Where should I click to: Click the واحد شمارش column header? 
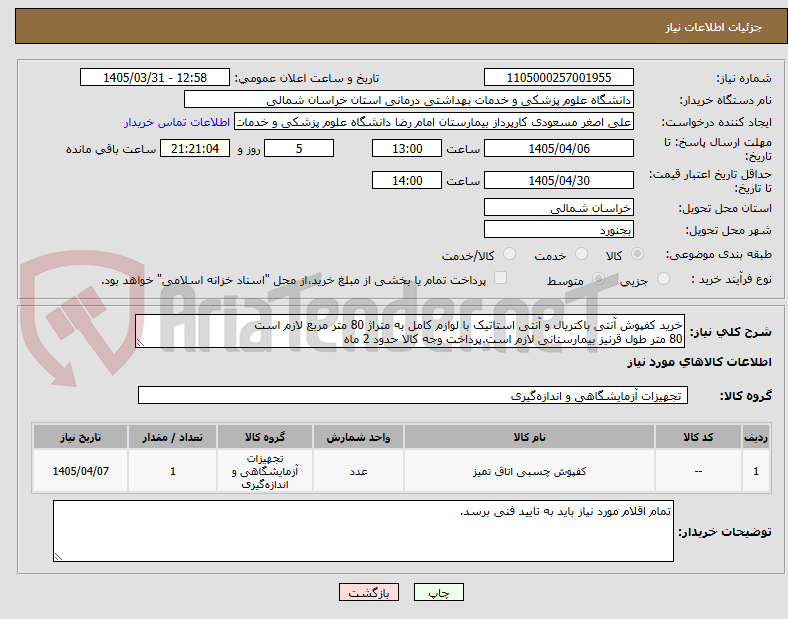[x=358, y=437]
